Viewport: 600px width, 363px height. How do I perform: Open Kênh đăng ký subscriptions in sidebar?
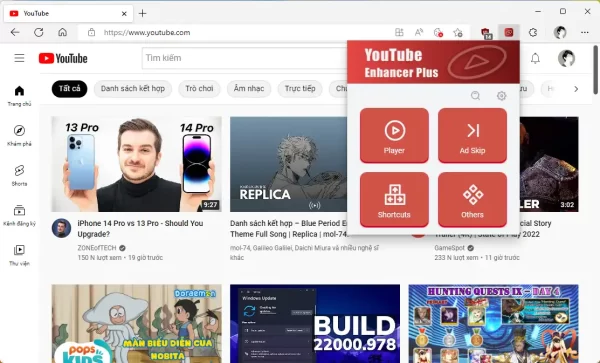coord(19,215)
